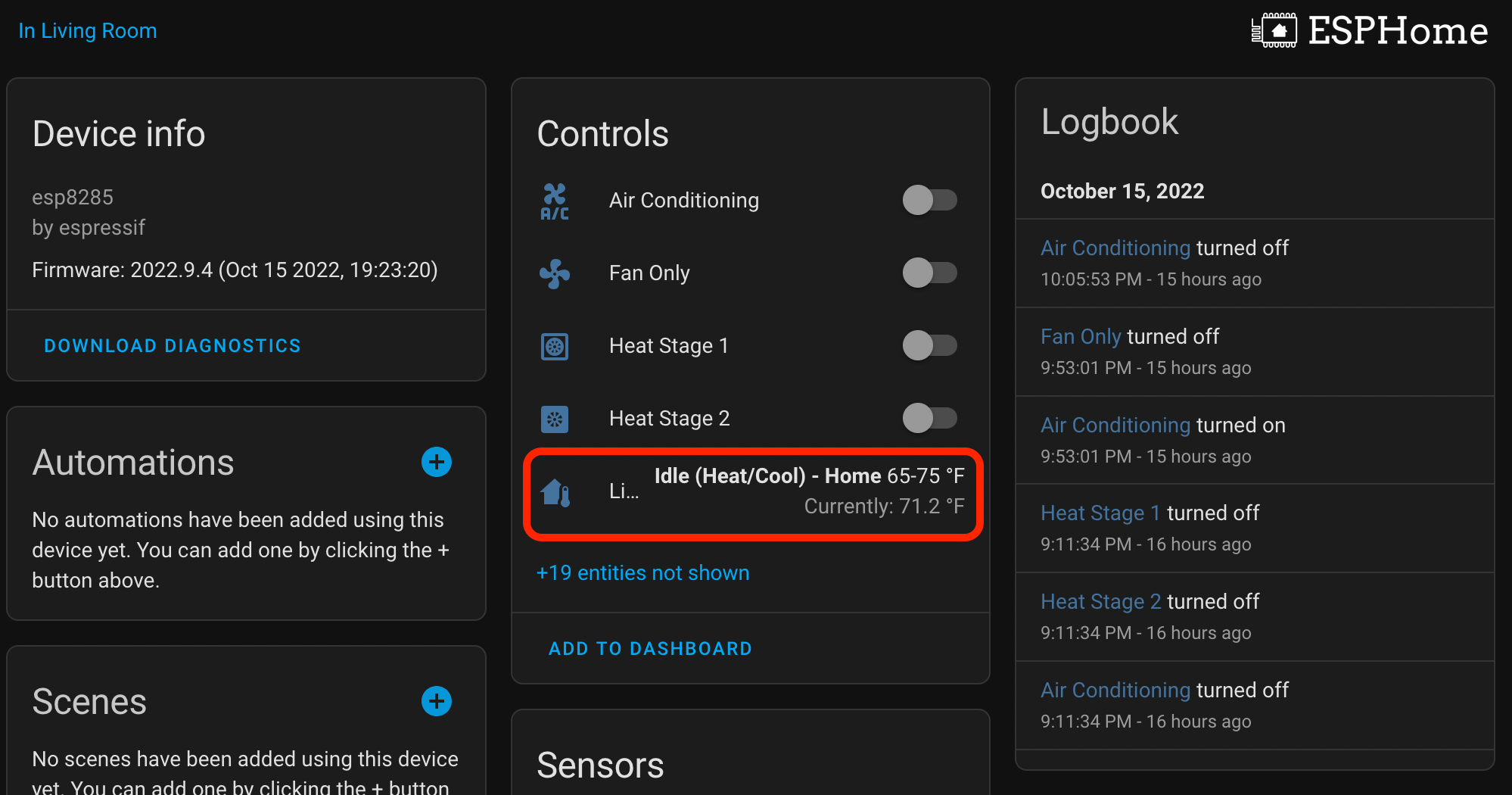Add a new scene via plus icon
This screenshot has height=795, width=1512.
(x=437, y=701)
